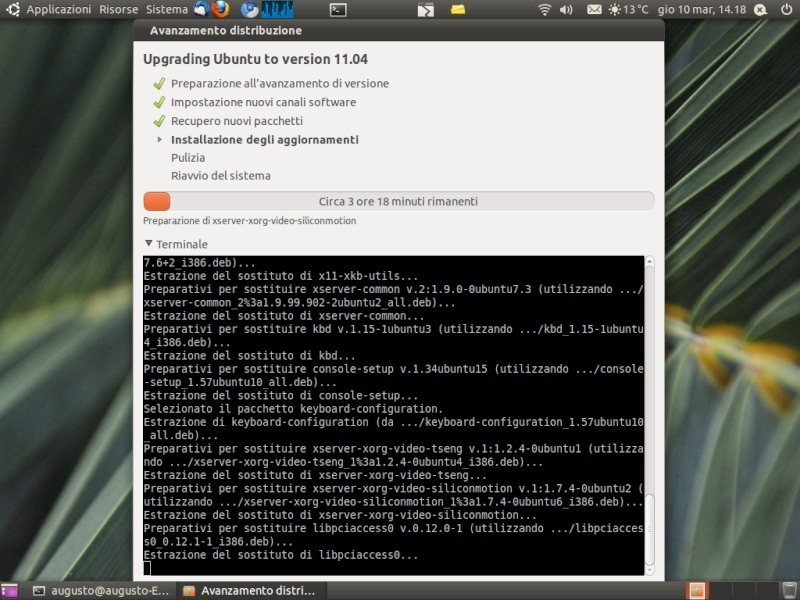This screenshot has height=600, width=800.
Task: Click inside the terminal output area
Action: pos(393,415)
